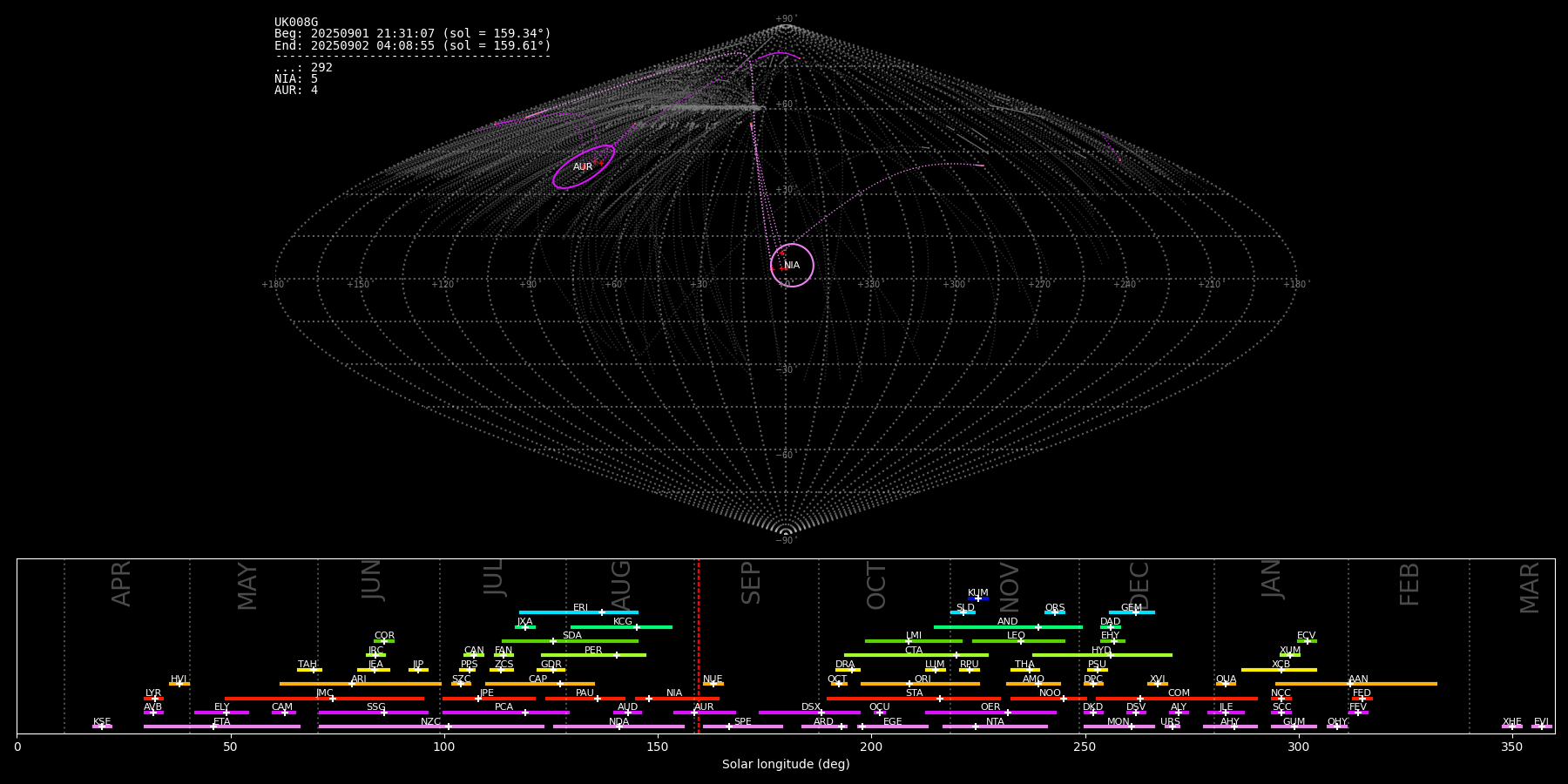Select the End: 20250902 04:08:55 line
Image resolution: width=1568 pixels, height=784 pixels.
click(413, 45)
